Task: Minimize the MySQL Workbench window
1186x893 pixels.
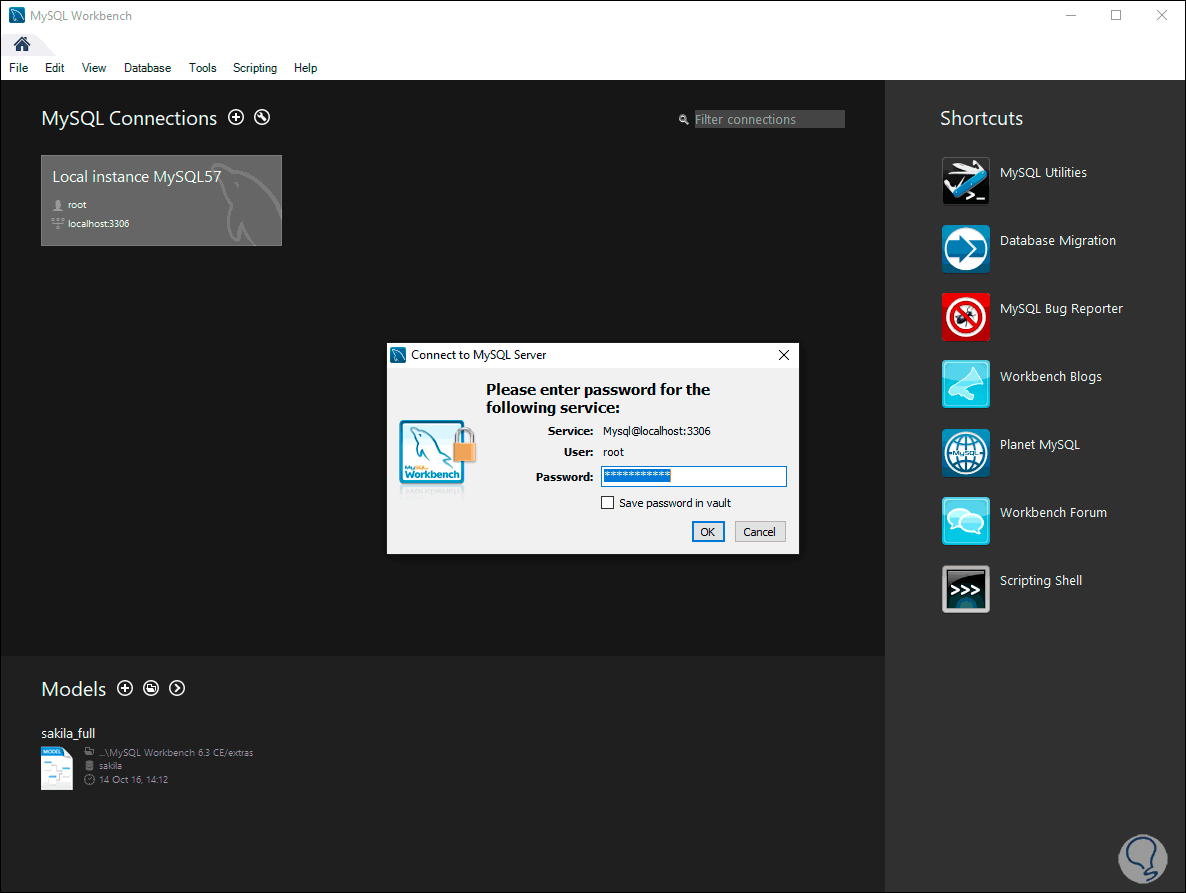Action: click(1070, 15)
